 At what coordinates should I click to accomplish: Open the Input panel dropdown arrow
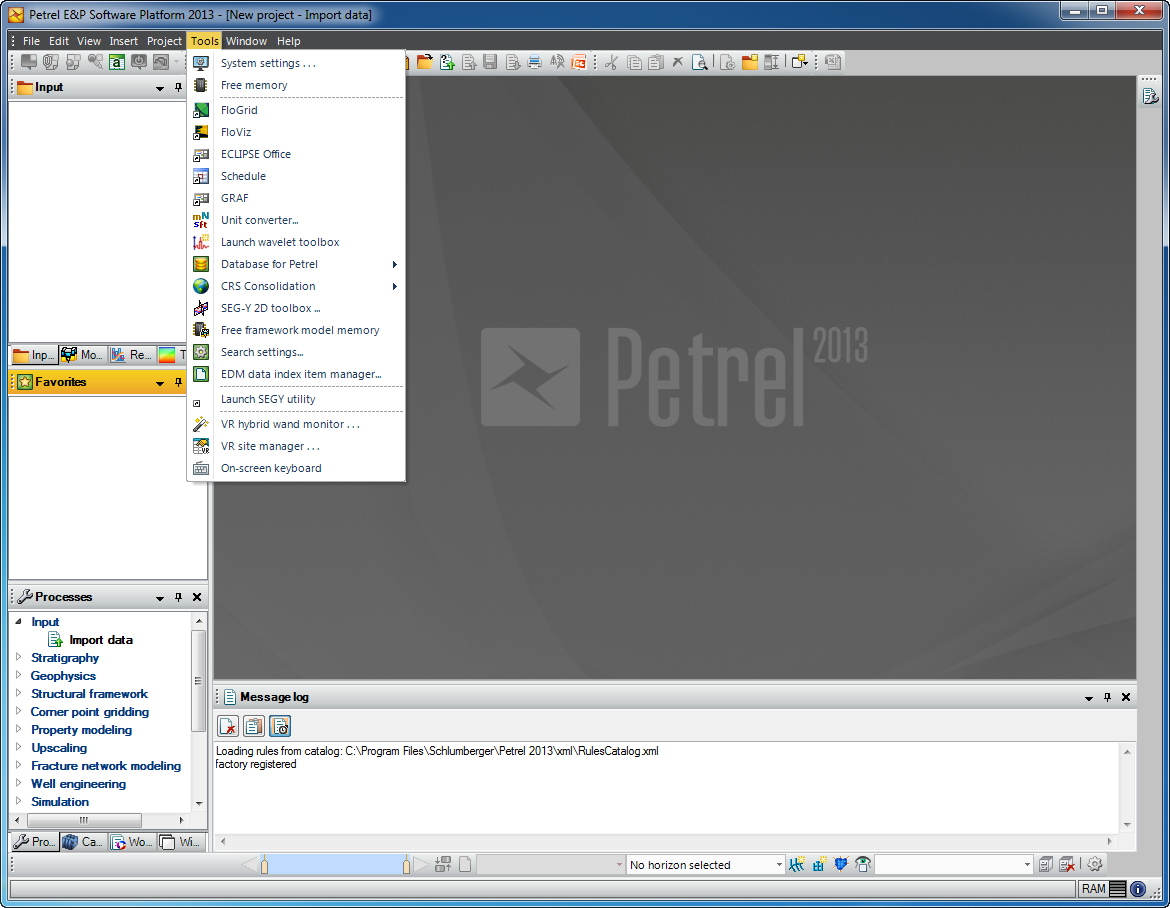pos(160,89)
